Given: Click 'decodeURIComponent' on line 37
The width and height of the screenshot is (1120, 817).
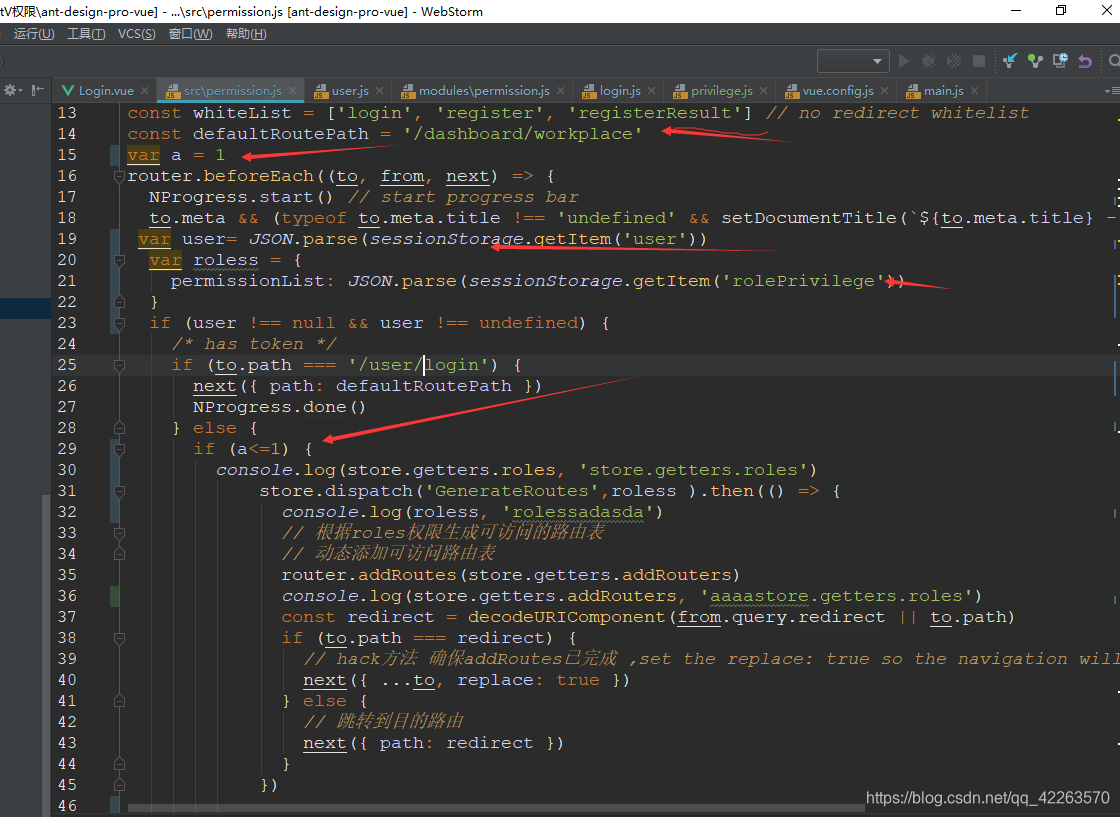Looking at the screenshot, I should tap(567, 617).
